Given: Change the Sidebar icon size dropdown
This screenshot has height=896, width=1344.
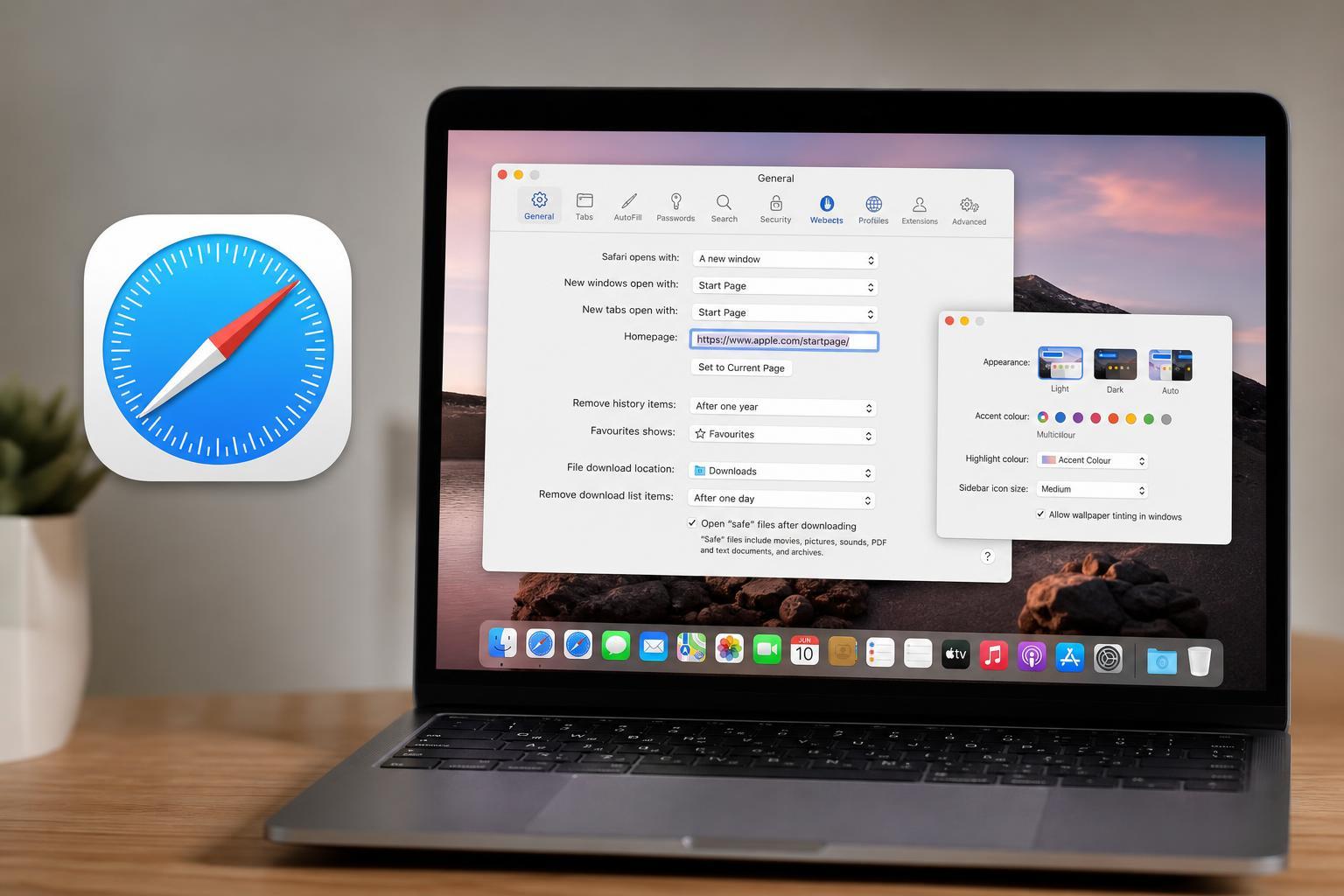Looking at the screenshot, I should pos(1092,489).
